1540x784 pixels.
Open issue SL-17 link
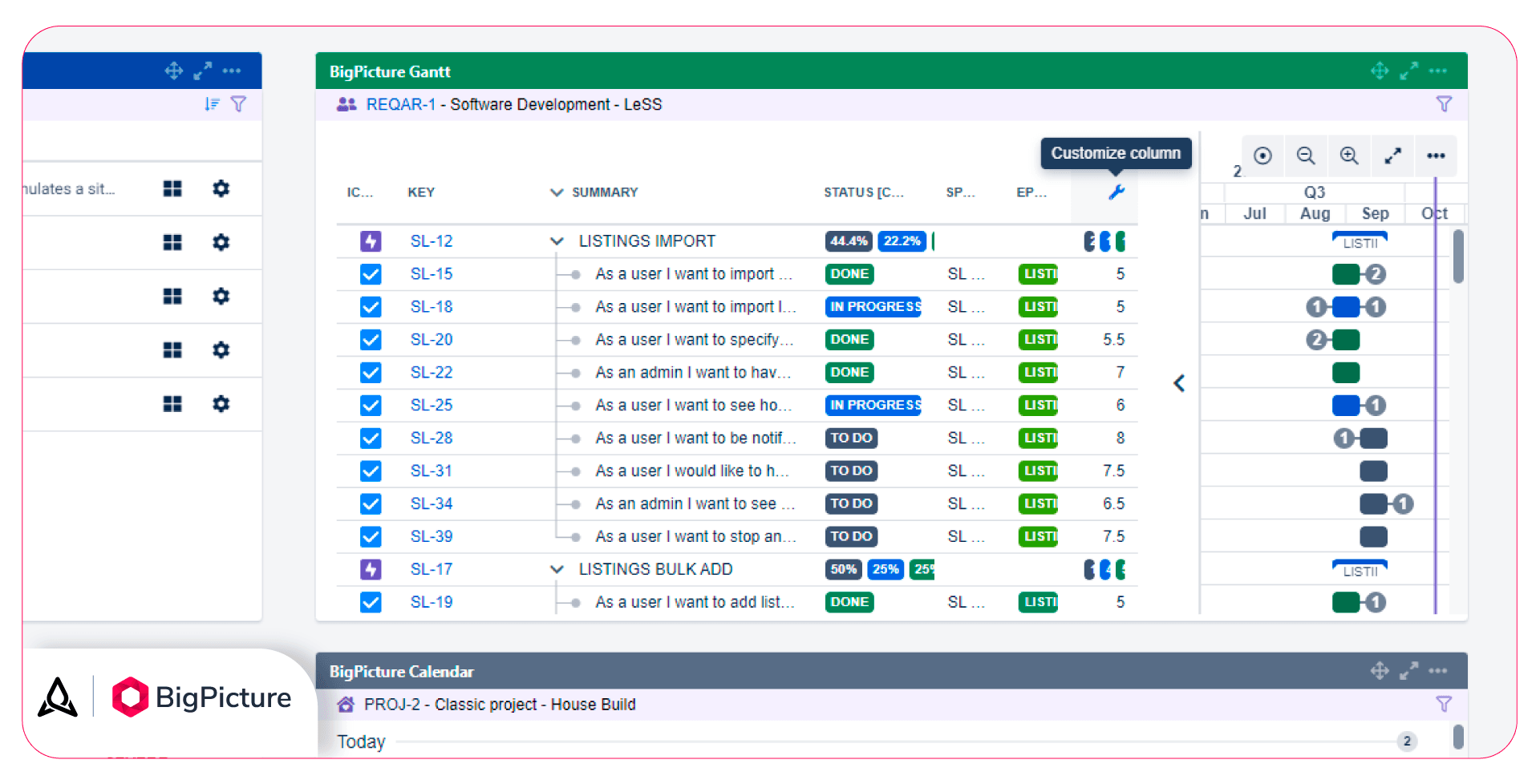pyautogui.click(x=432, y=569)
